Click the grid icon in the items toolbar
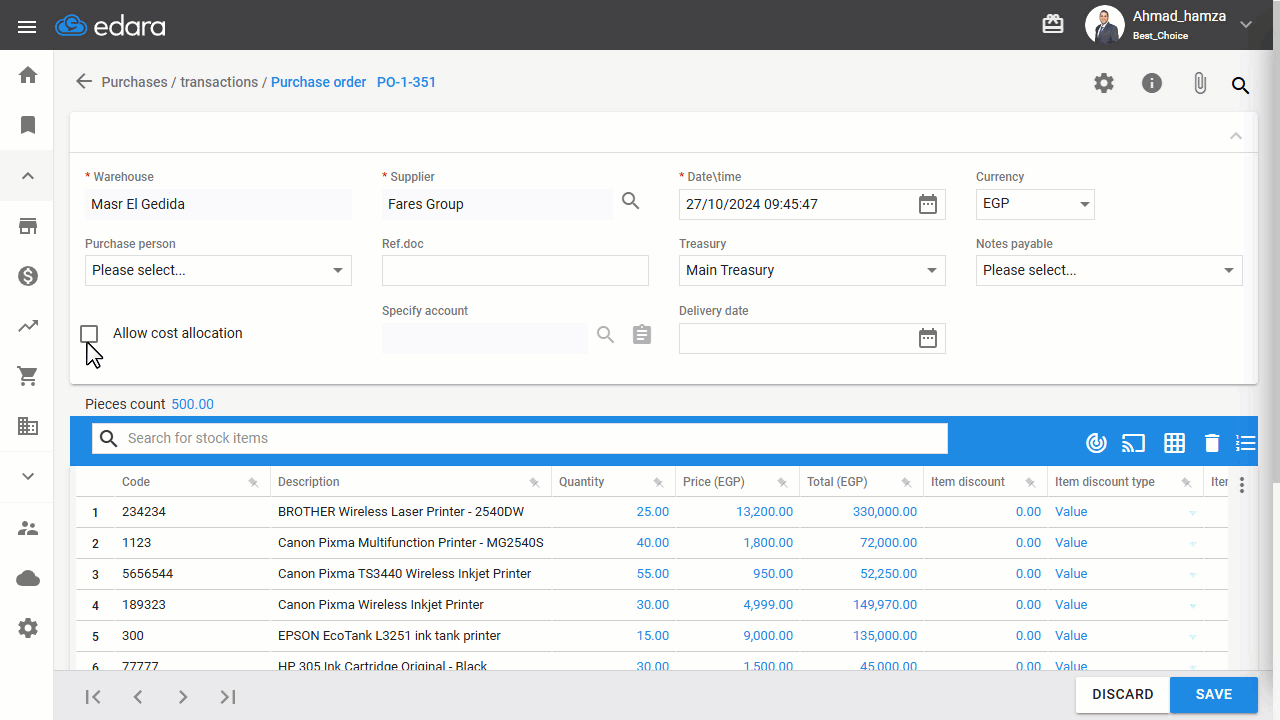Screen dimensions: 1280x720 tap(1174, 443)
